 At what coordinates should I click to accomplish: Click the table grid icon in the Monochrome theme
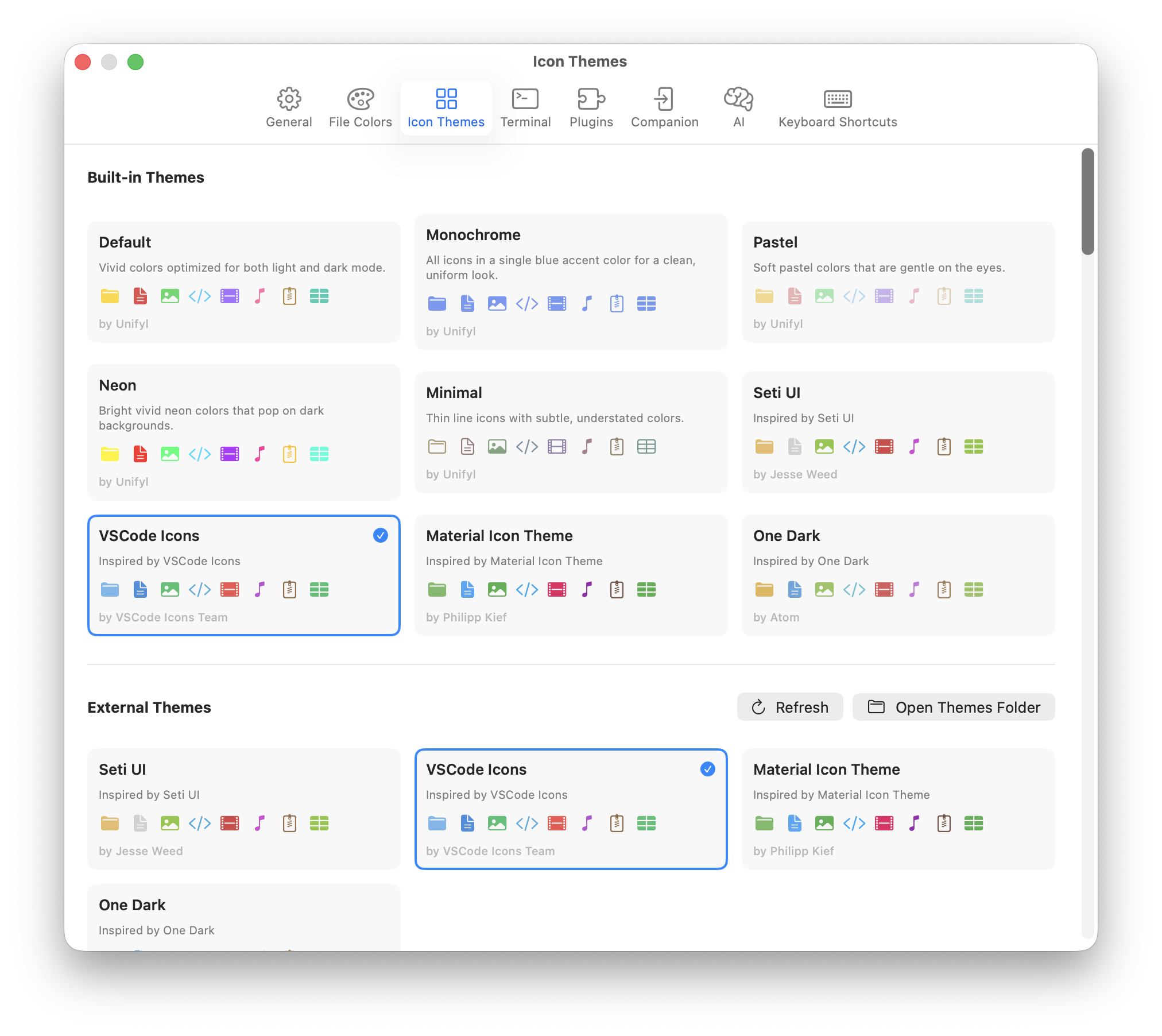[646, 304]
